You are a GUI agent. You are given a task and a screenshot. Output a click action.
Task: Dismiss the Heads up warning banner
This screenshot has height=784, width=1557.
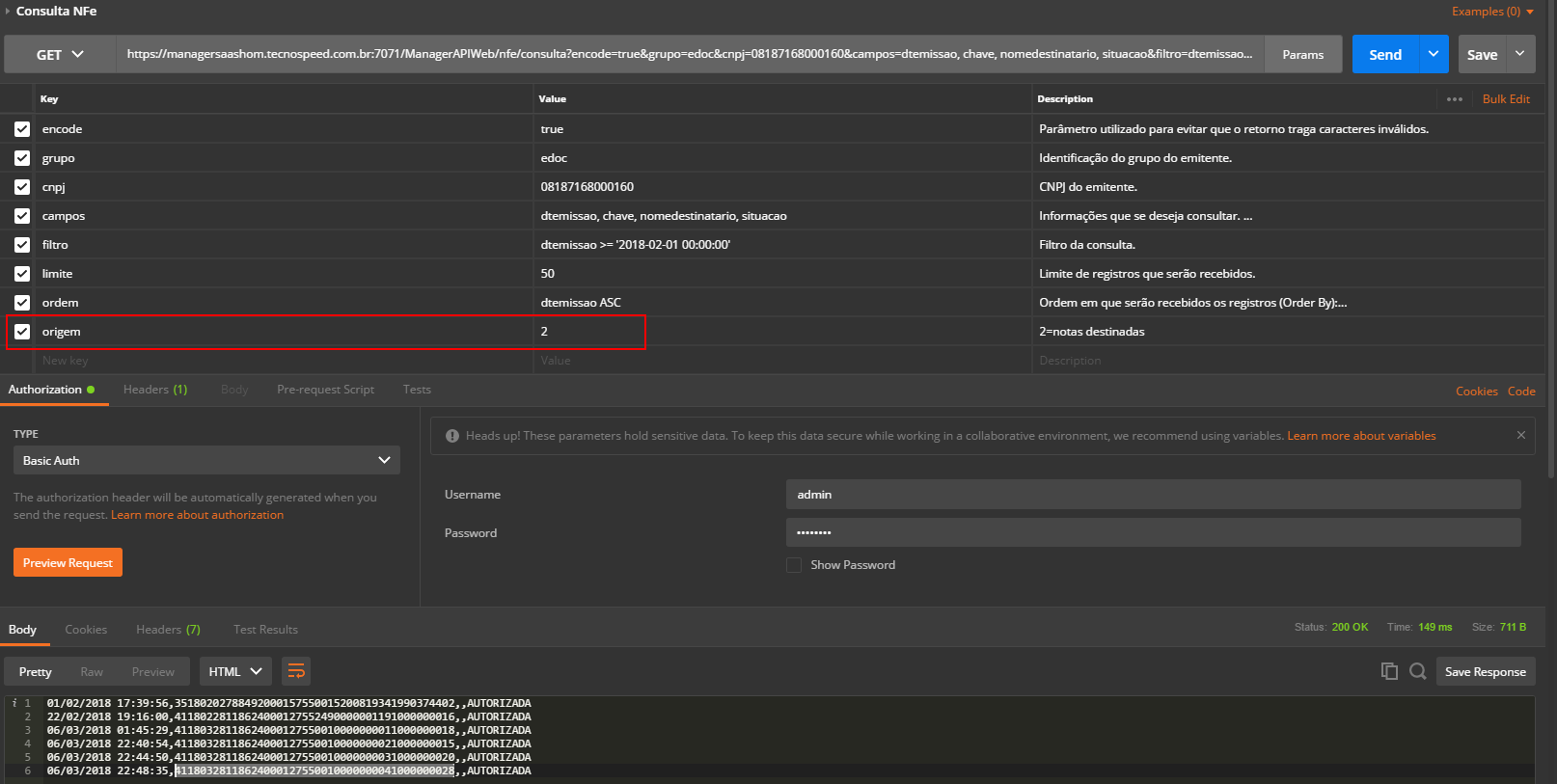pos(1520,436)
